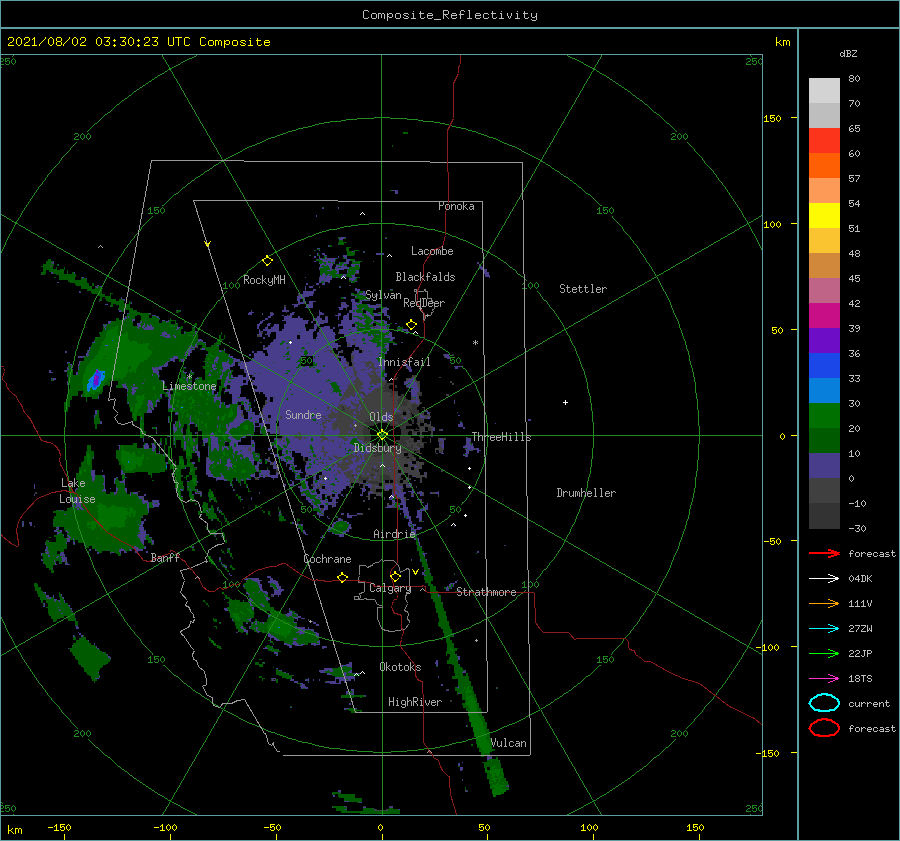Viewport: 900px width, 841px height.
Task: Click the Lacombe city label
Action: (432, 251)
